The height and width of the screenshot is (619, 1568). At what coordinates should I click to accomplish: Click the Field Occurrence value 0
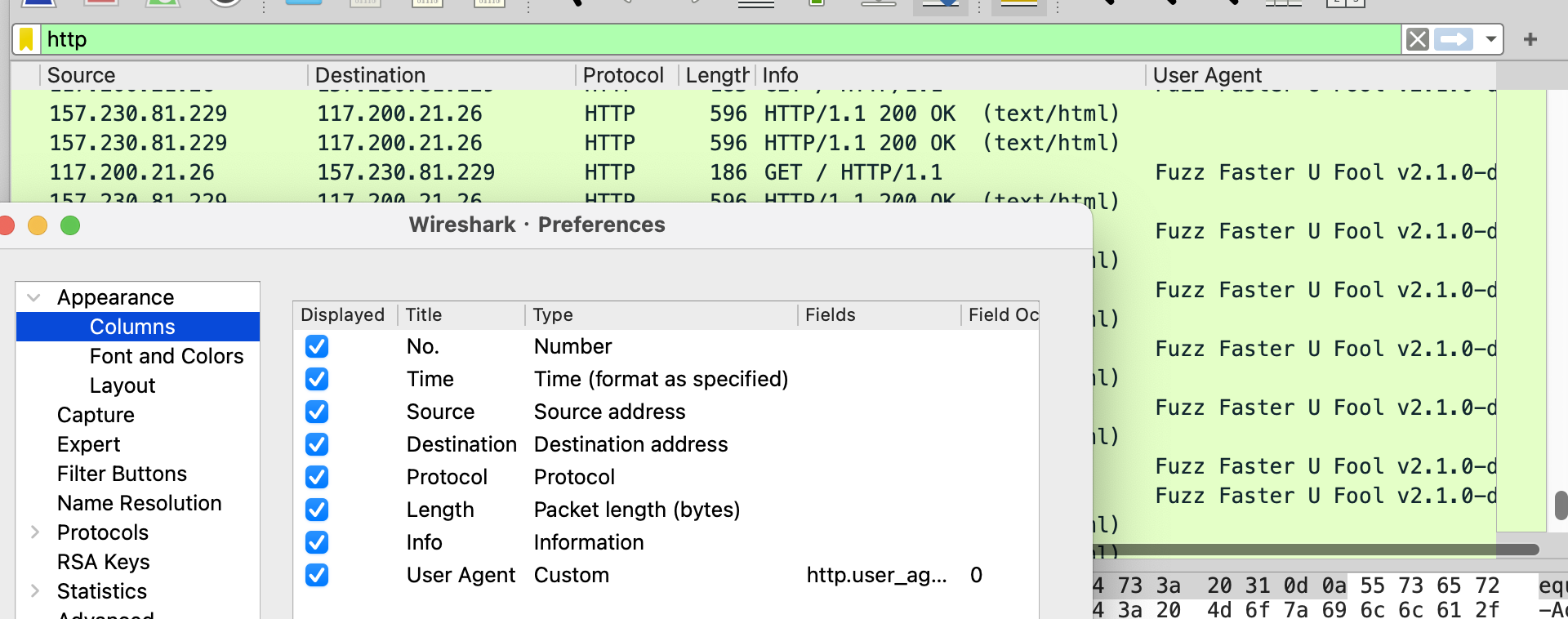976,575
